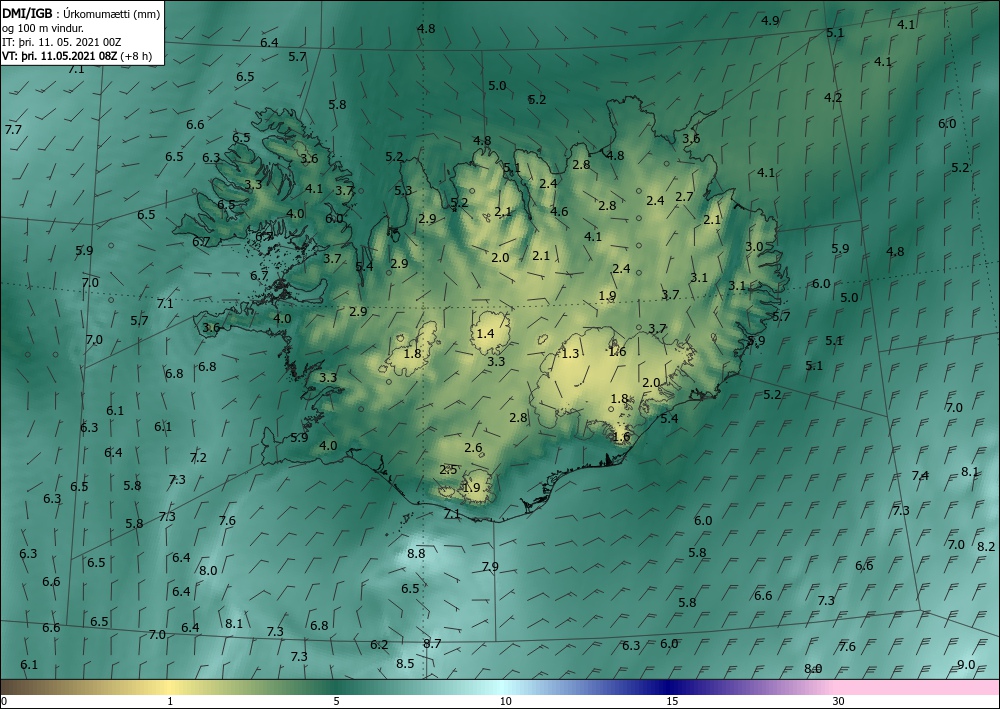Select the '30' tick label on the color scale
Screen dimensions: 1000x709
pyautogui.click(x=838, y=701)
